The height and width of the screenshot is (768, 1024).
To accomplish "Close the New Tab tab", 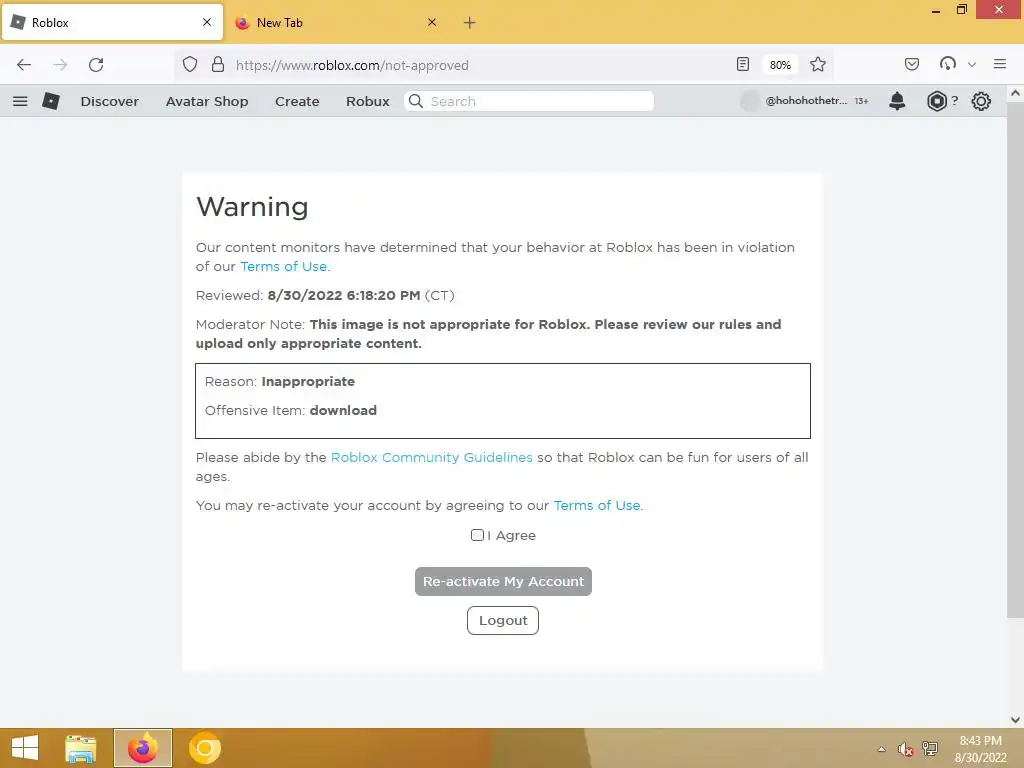I will coord(432,22).
